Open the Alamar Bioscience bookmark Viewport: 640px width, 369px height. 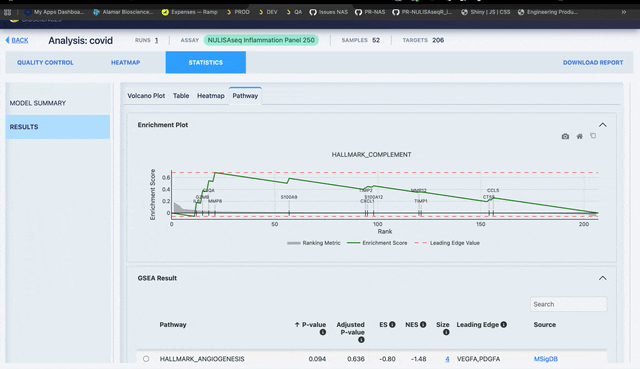(x=123, y=12)
